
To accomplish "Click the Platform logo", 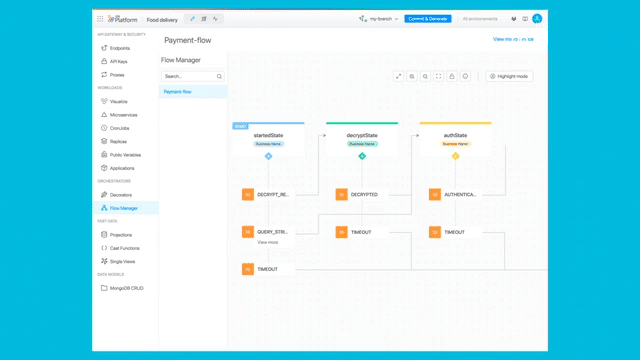I will click(x=122, y=19).
